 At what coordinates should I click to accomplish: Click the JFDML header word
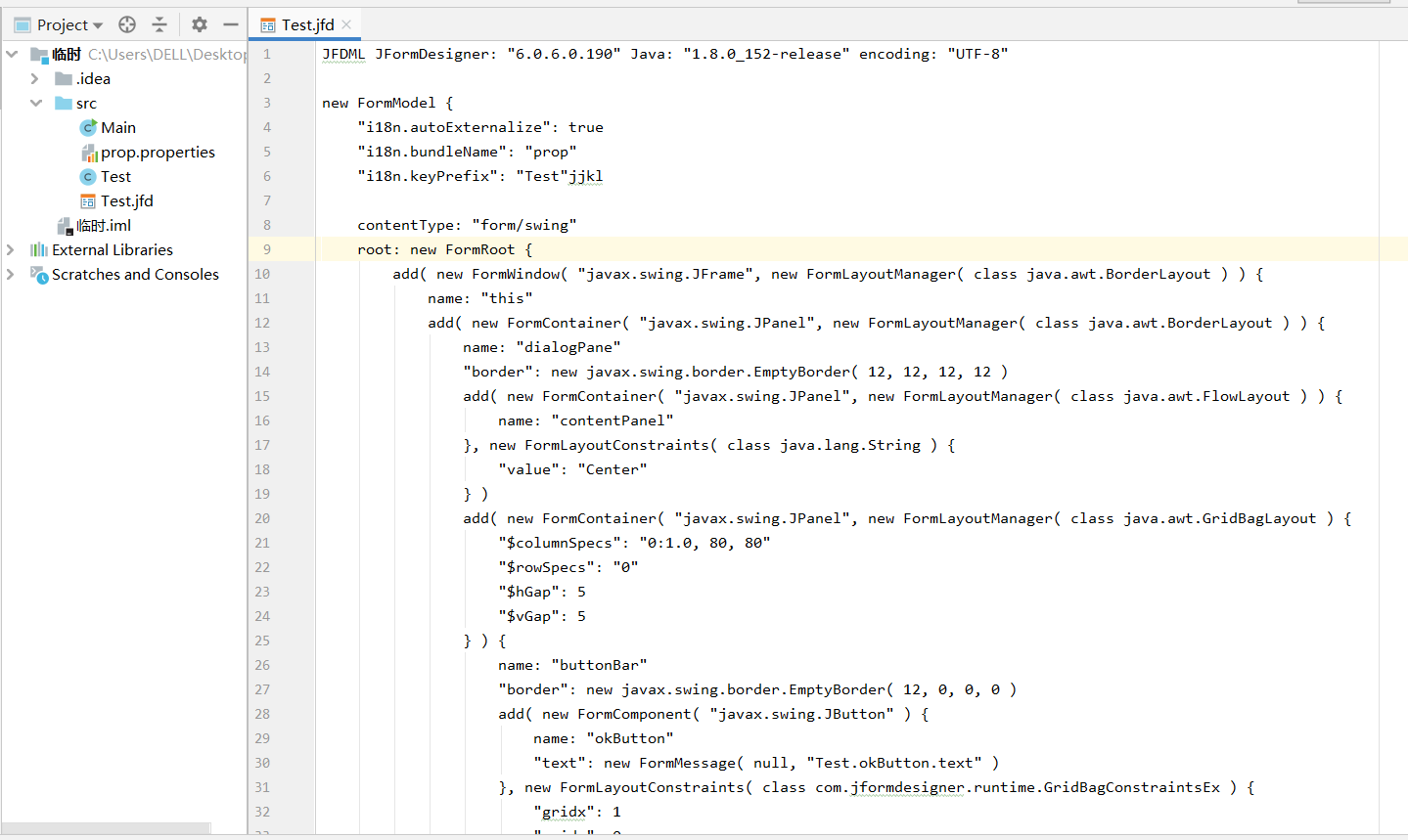(343, 54)
